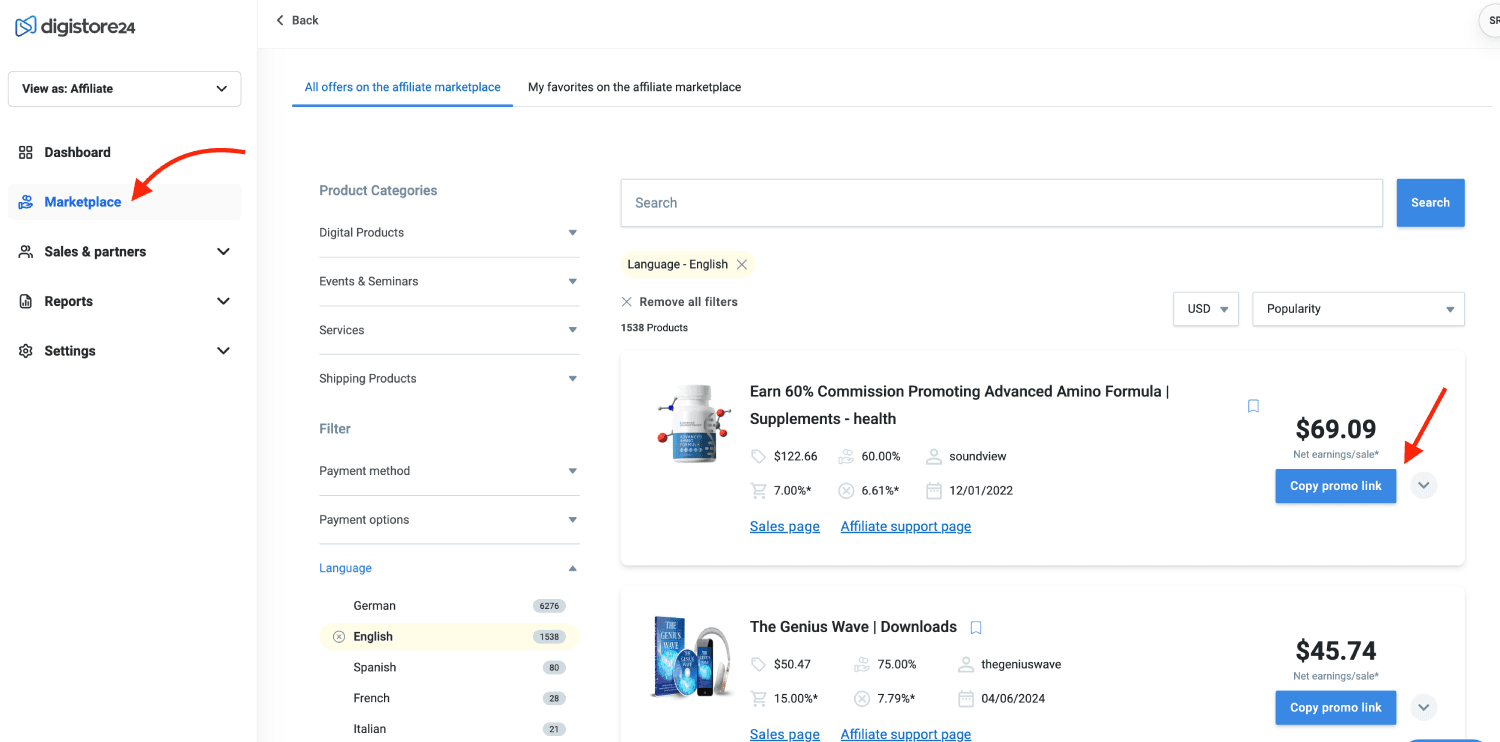Expand the Payment method filter
The width and height of the screenshot is (1500, 742).
(x=449, y=471)
